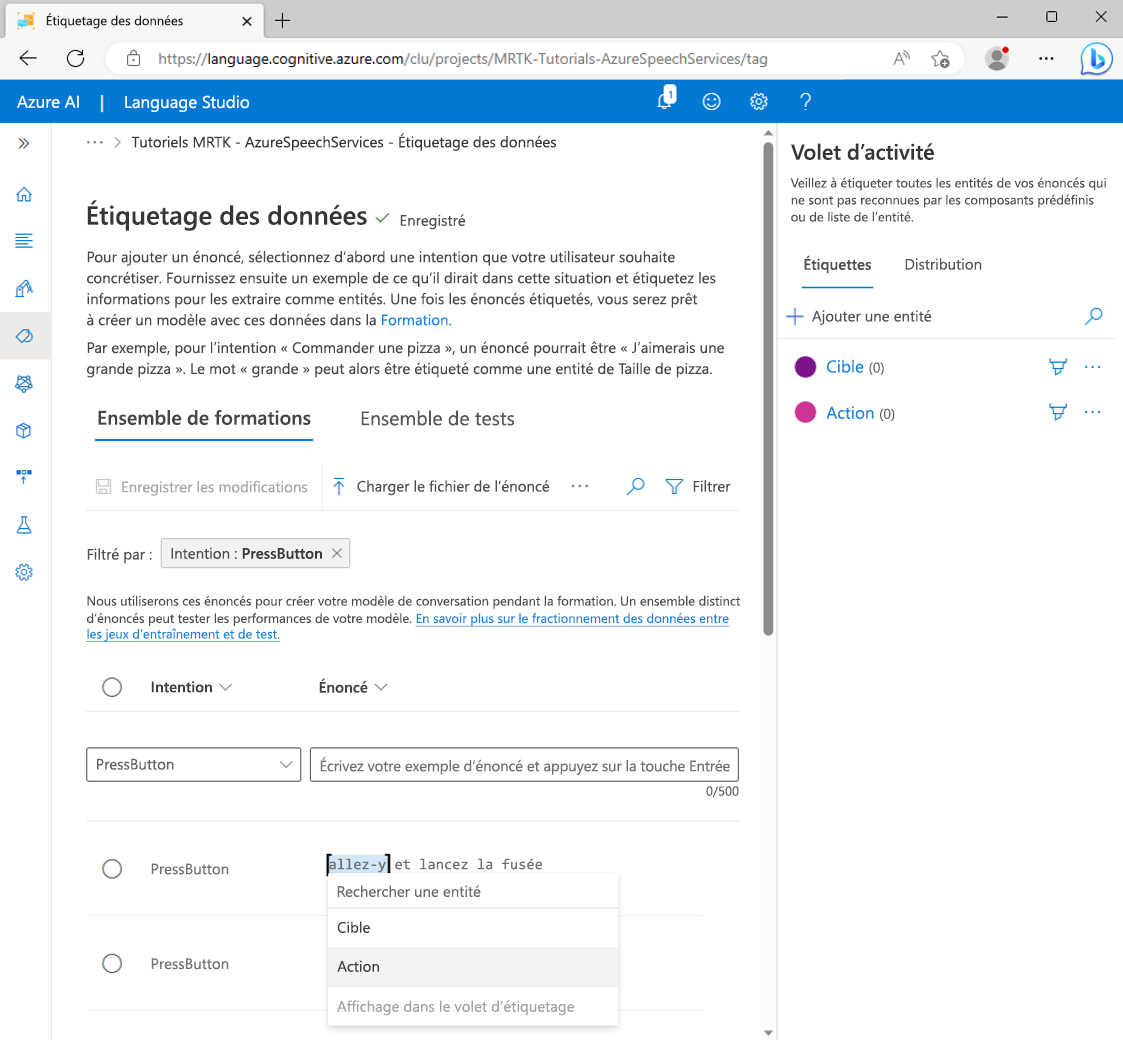
Task: Open browser settings and more menu
Action: [x=1046, y=58]
